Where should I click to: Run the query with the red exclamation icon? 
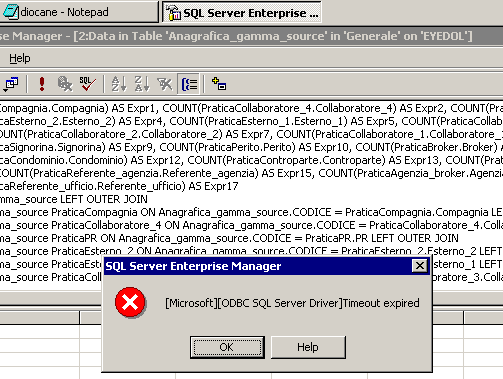(x=42, y=84)
